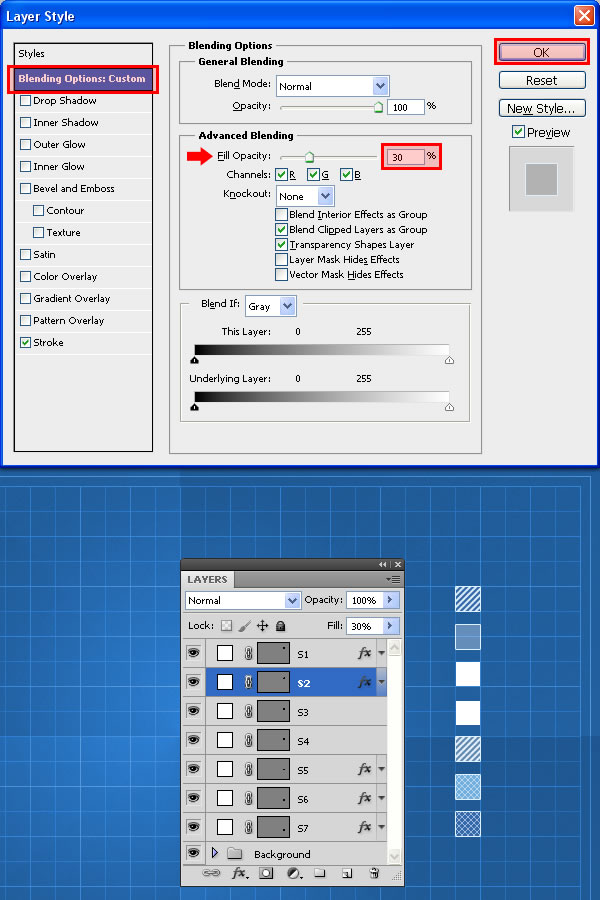This screenshot has height=900, width=600.
Task: Enable Outer Glow checkbox
Action: click(25, 145)
